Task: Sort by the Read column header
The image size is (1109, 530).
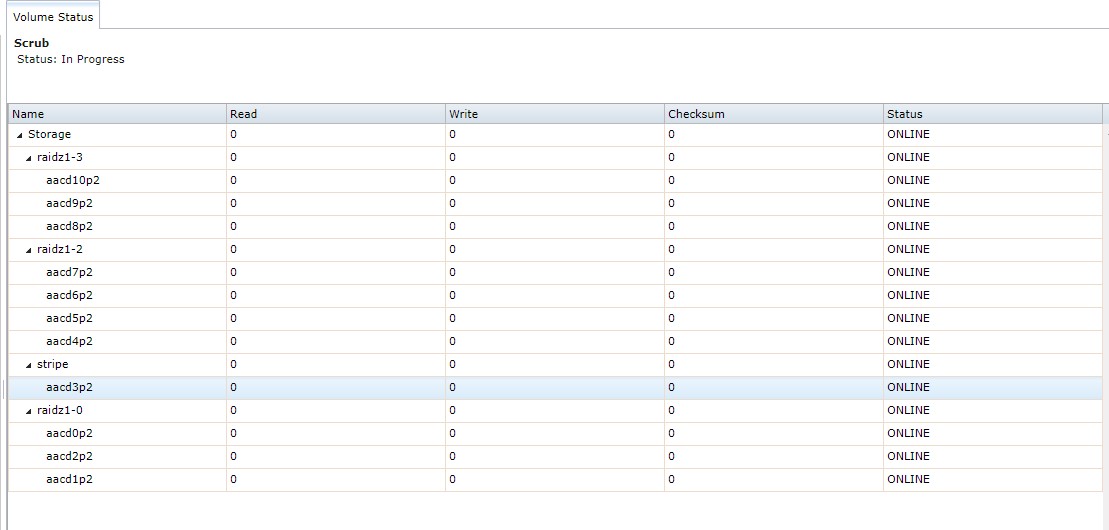Action: (335, 114)
